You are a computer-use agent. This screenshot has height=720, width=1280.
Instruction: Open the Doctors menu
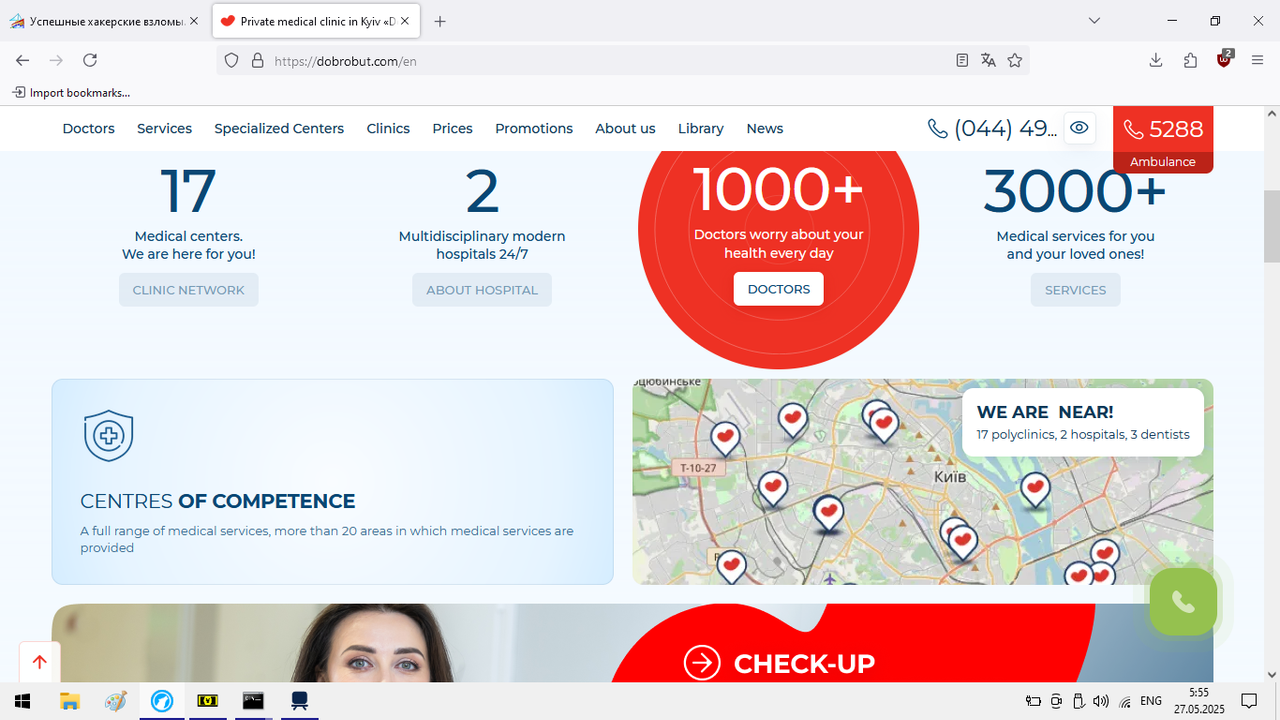pyautogui.click(x=88, y=129)
